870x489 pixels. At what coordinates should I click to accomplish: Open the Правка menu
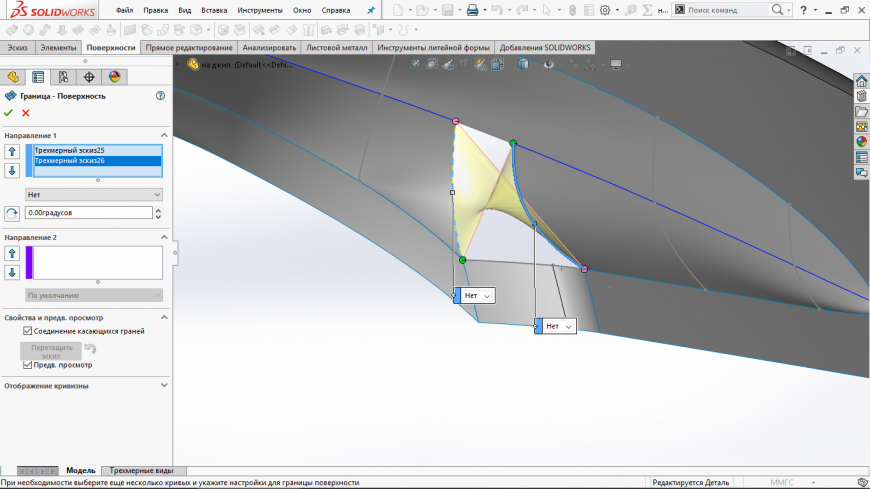(x=155, y=10)
